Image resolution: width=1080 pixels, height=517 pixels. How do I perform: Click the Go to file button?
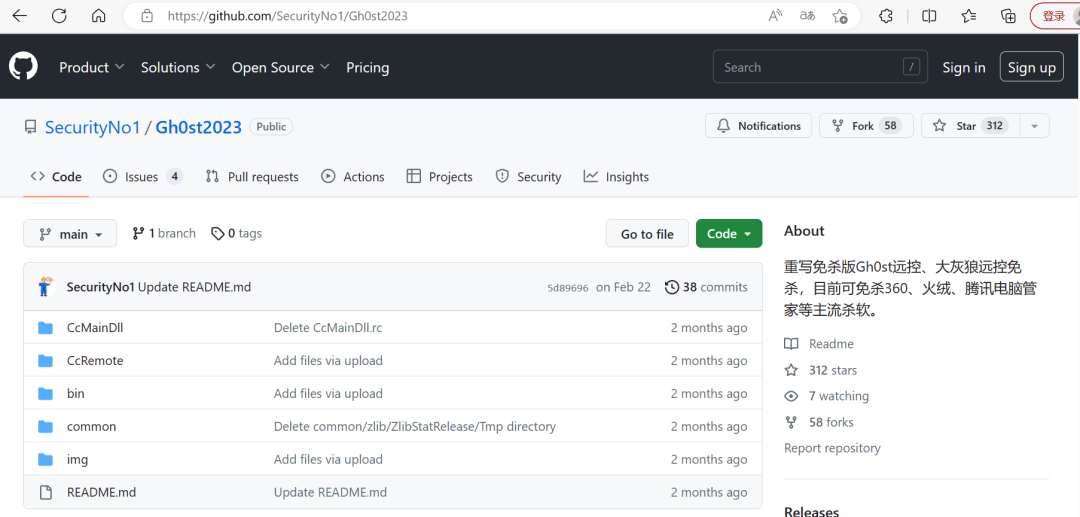point(647,233)
